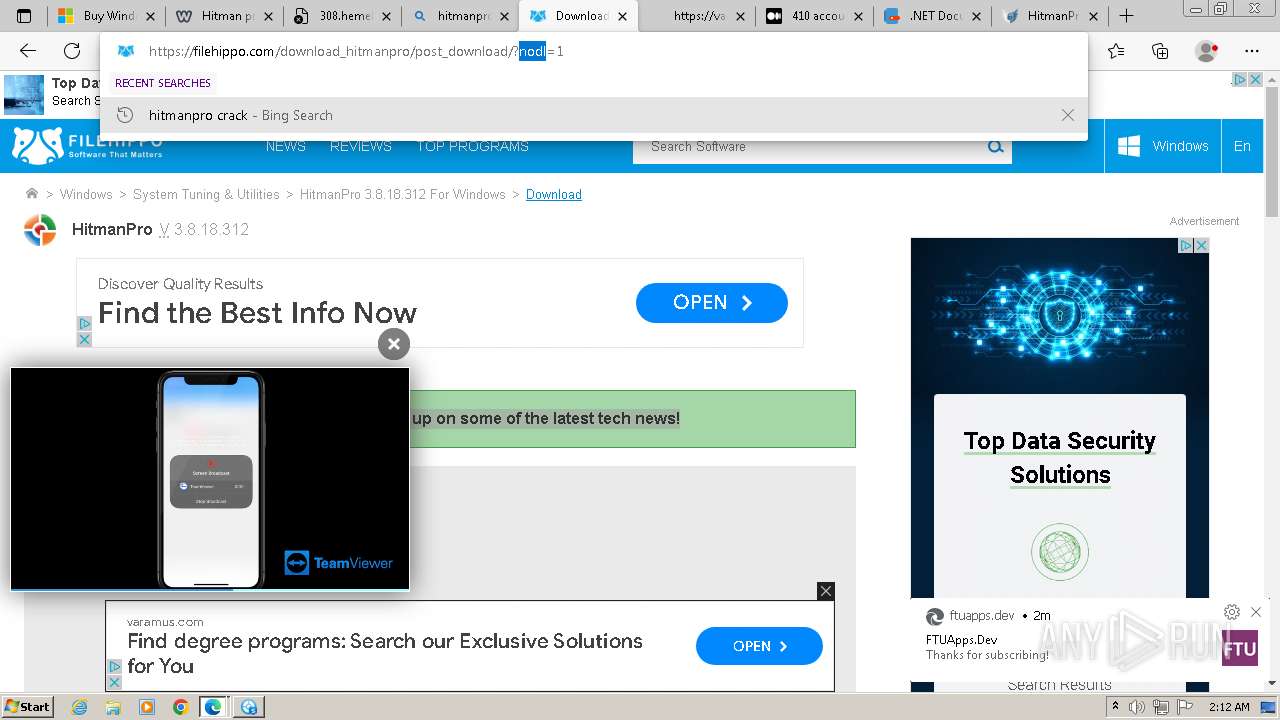Close the right sidebar ad with X
This screenshot has height=720, width=1280.
tap(1202, 245)
